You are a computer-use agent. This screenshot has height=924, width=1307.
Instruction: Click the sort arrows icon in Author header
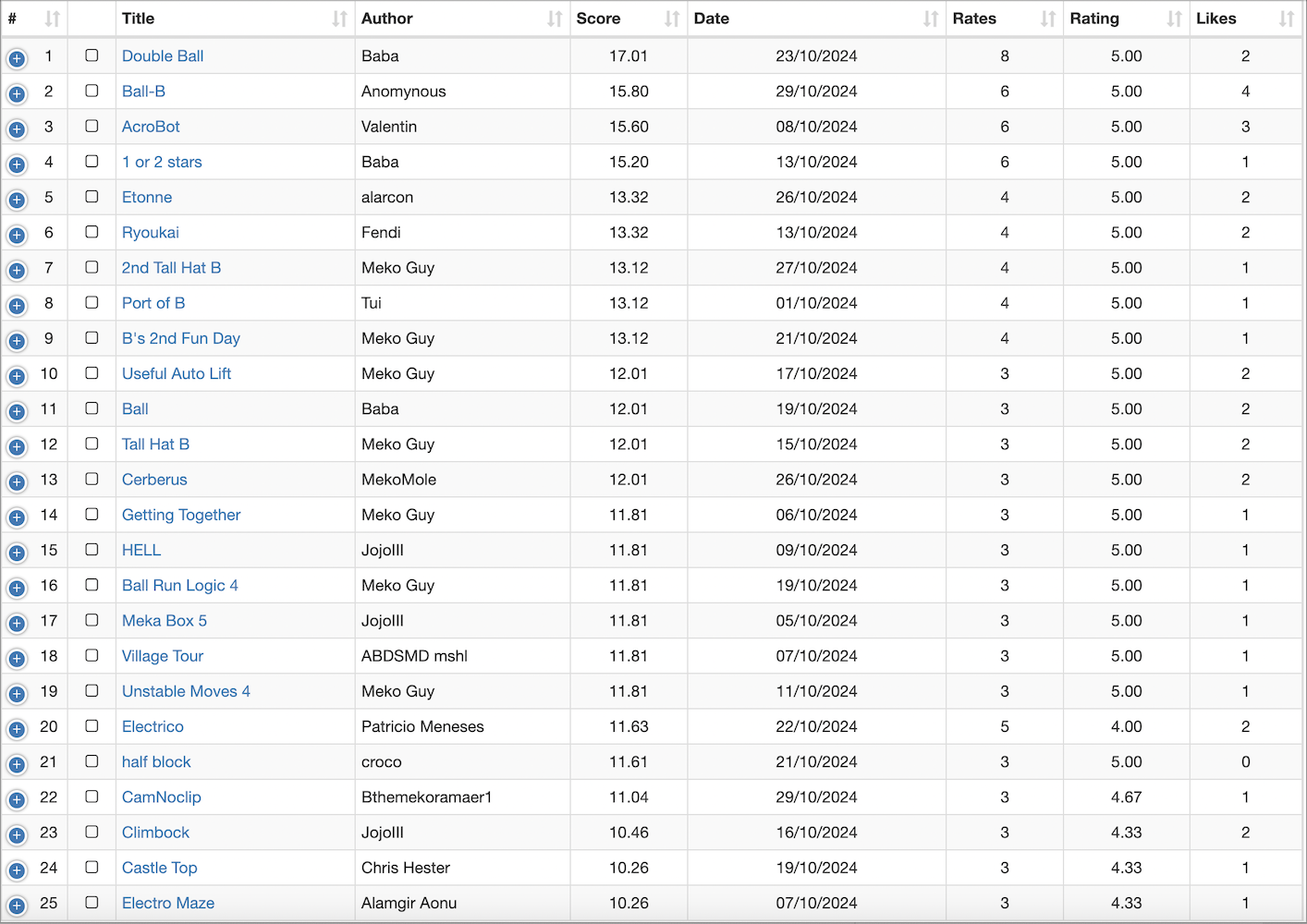point(555,18)
